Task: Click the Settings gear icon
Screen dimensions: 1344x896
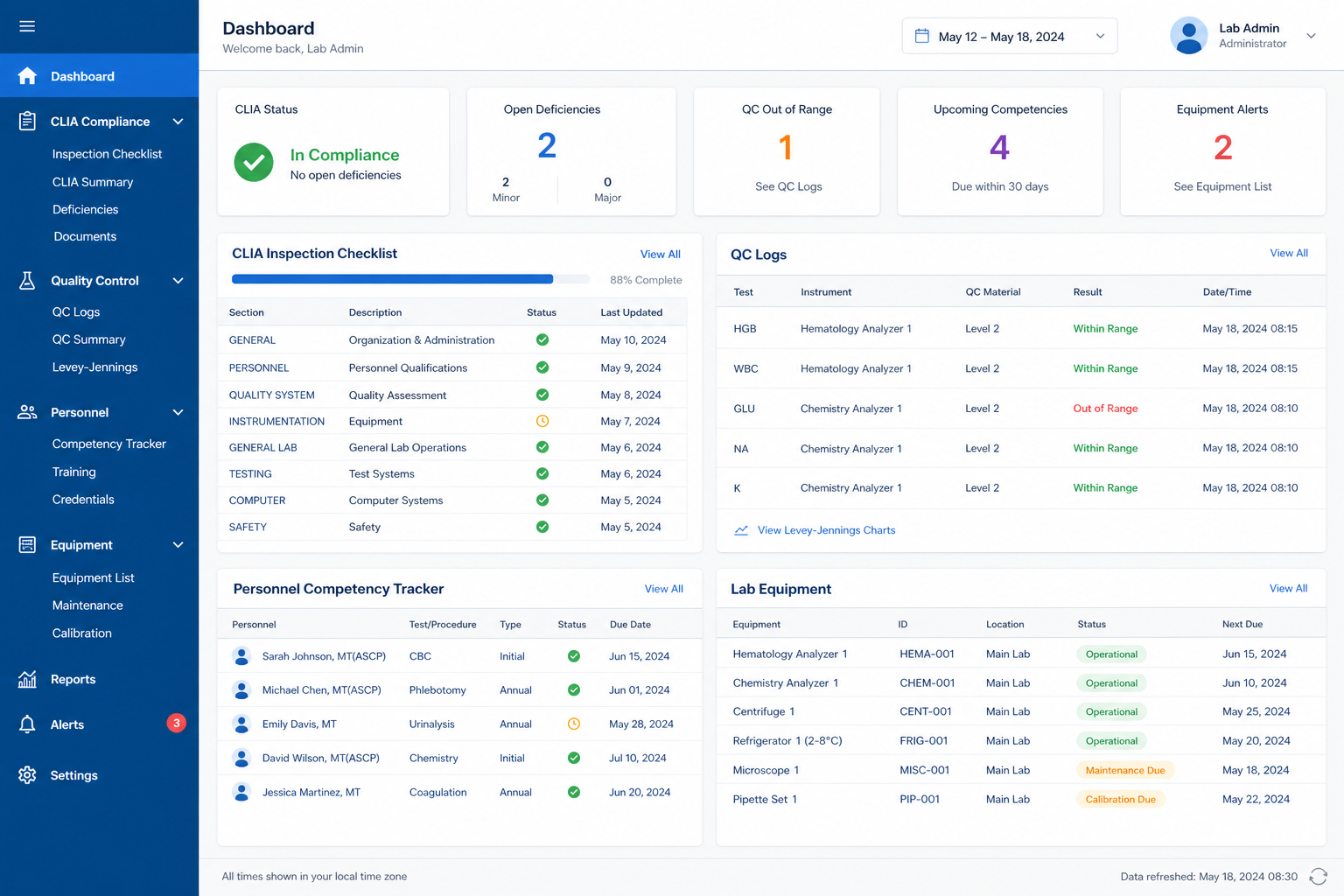Action: click(x=27, y=775)
